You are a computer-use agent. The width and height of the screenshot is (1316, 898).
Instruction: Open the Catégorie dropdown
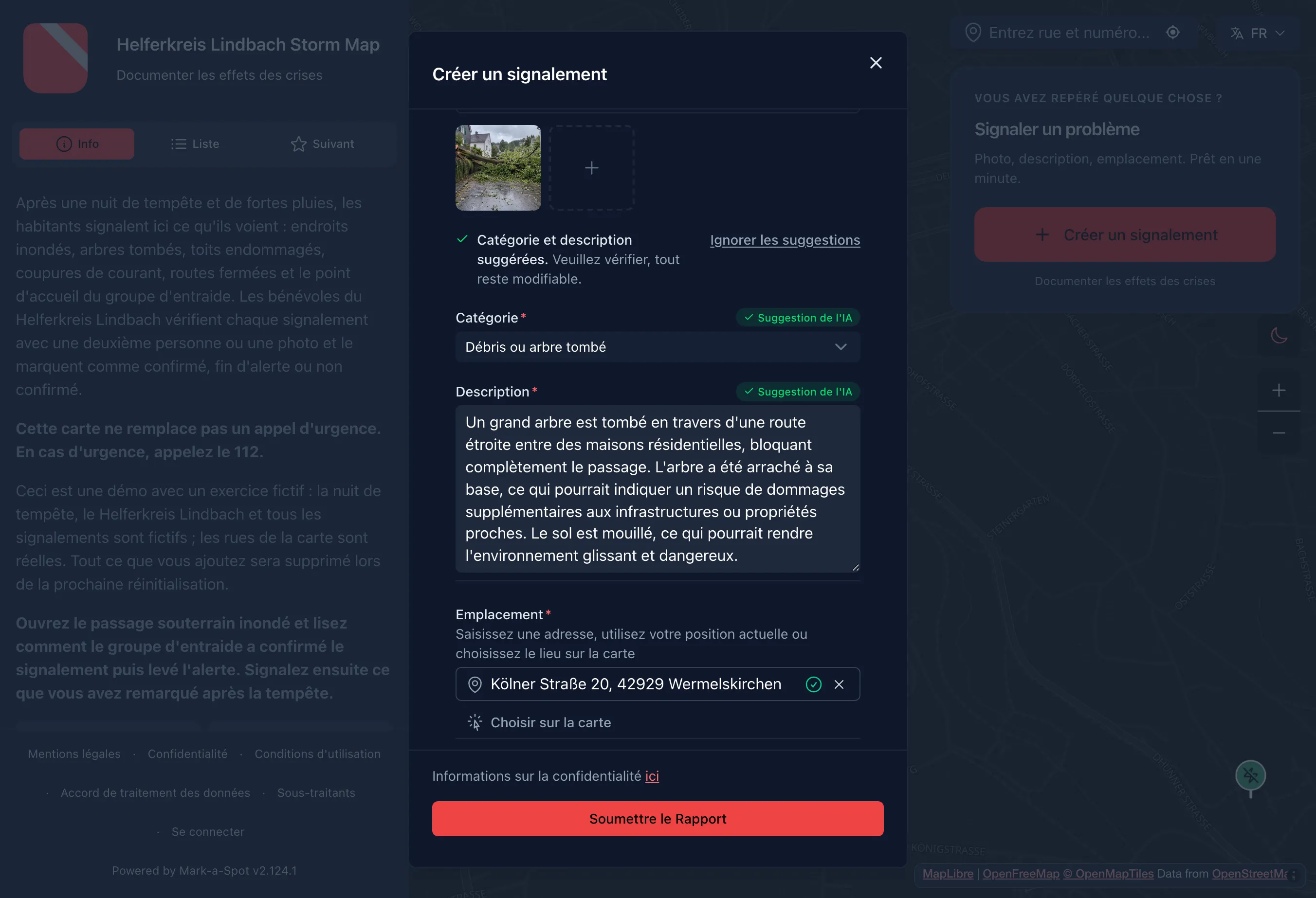[x=658, y=347]
